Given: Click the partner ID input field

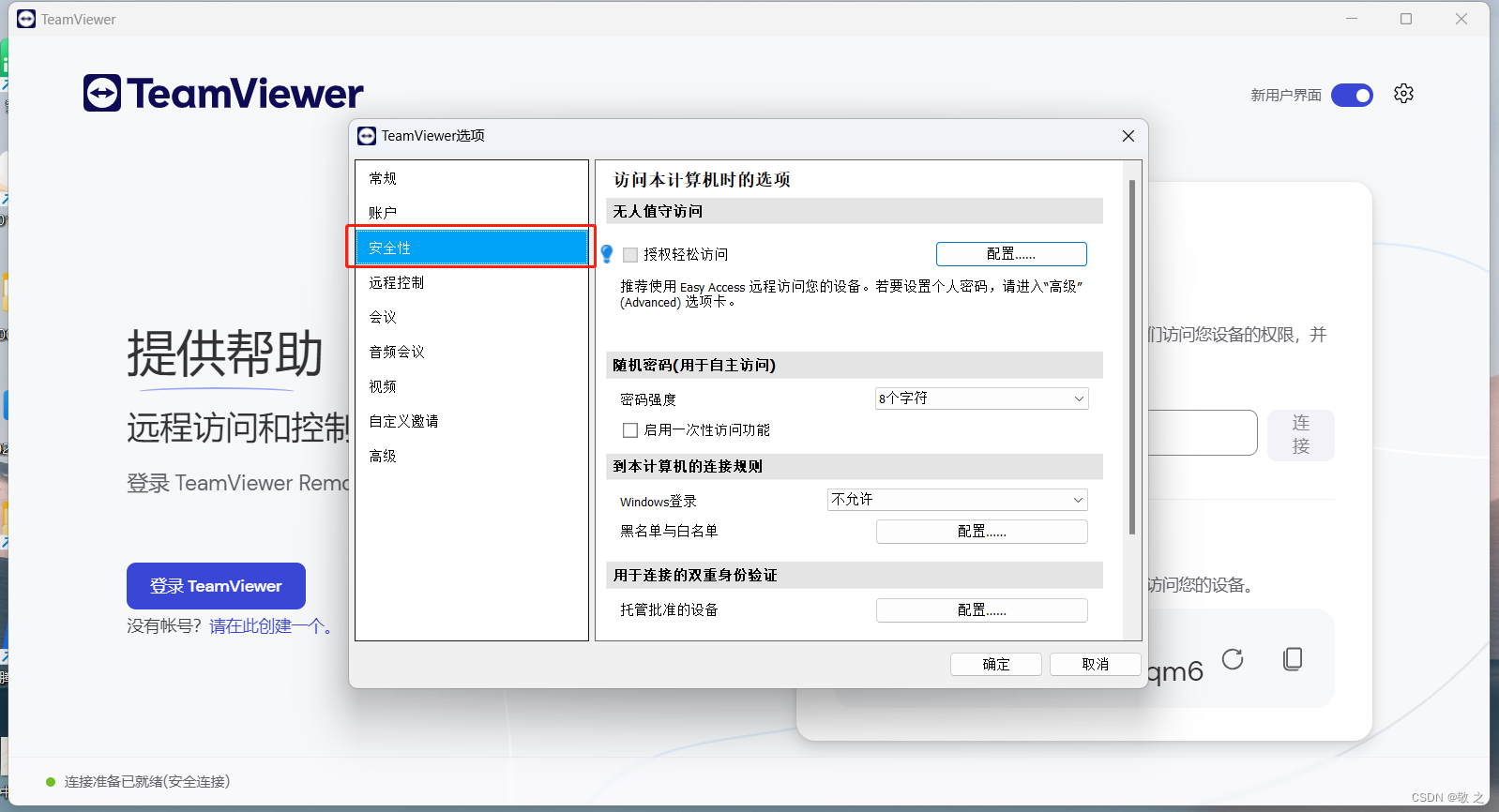Looking at the screenshot, I should [x=1203, y=432].
